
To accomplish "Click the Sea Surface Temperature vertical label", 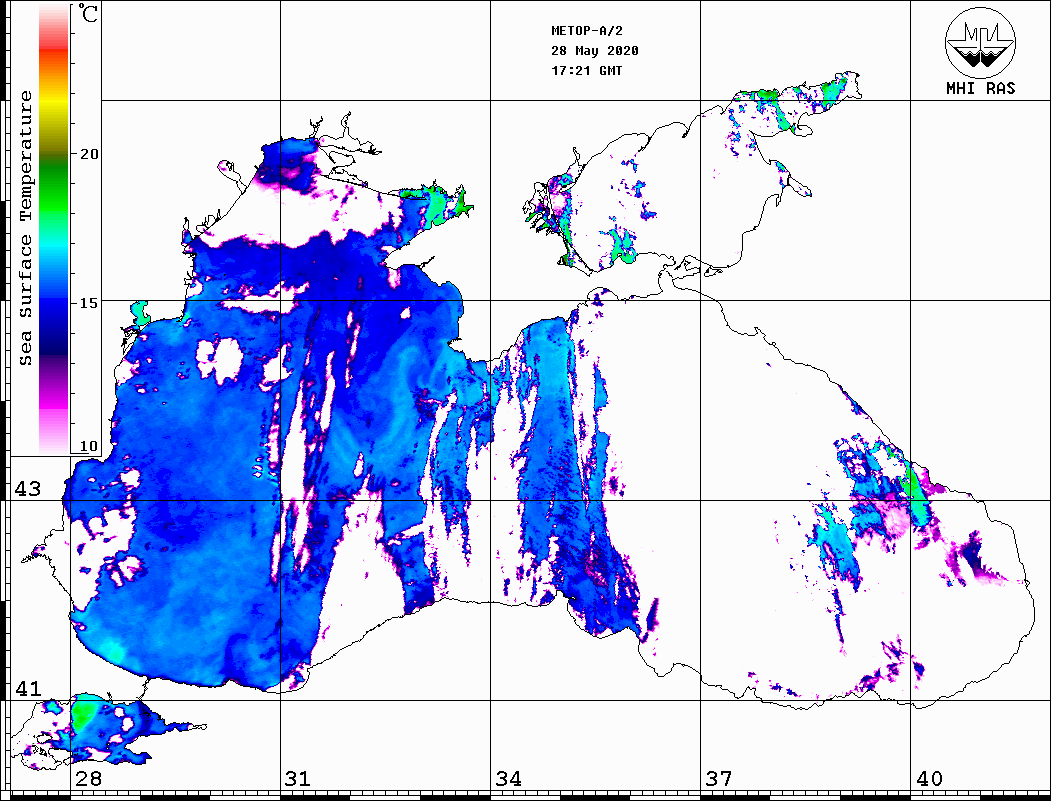I will tap(26, 228).
